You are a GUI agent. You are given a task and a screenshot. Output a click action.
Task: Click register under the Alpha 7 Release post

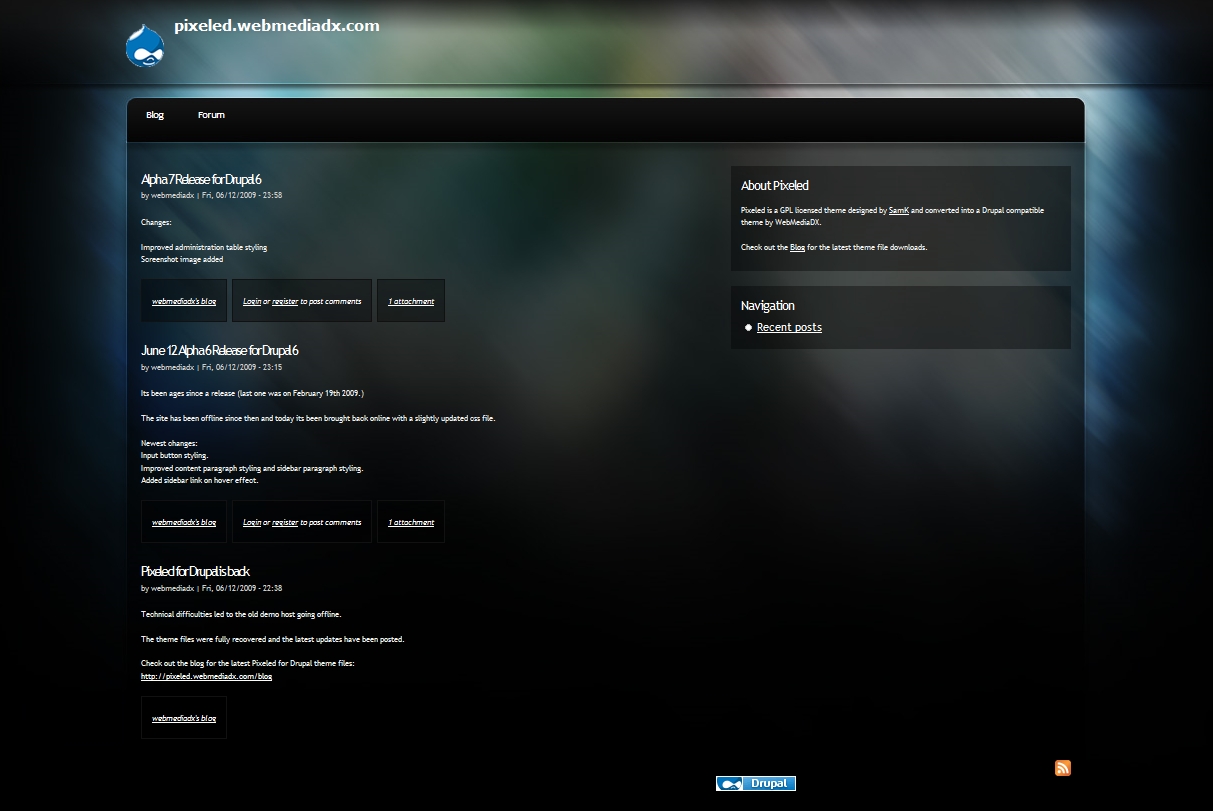tap(285, 301)
